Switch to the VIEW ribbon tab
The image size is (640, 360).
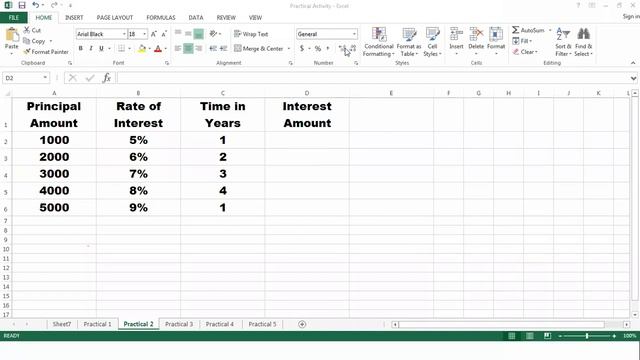pos(256,18)
